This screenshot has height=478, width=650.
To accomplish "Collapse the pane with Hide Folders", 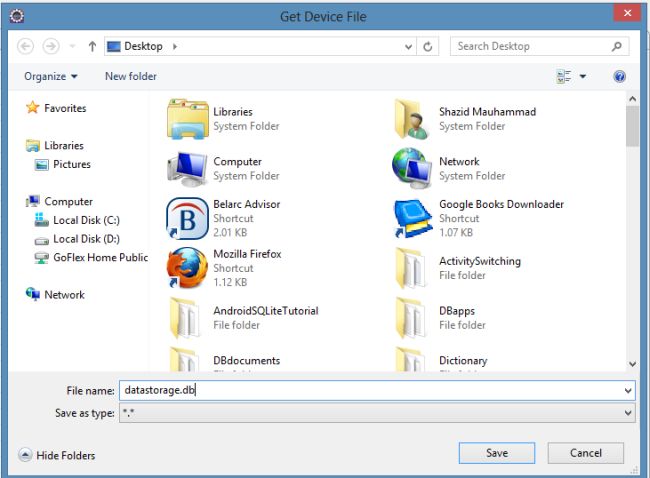I will point(57,455).
